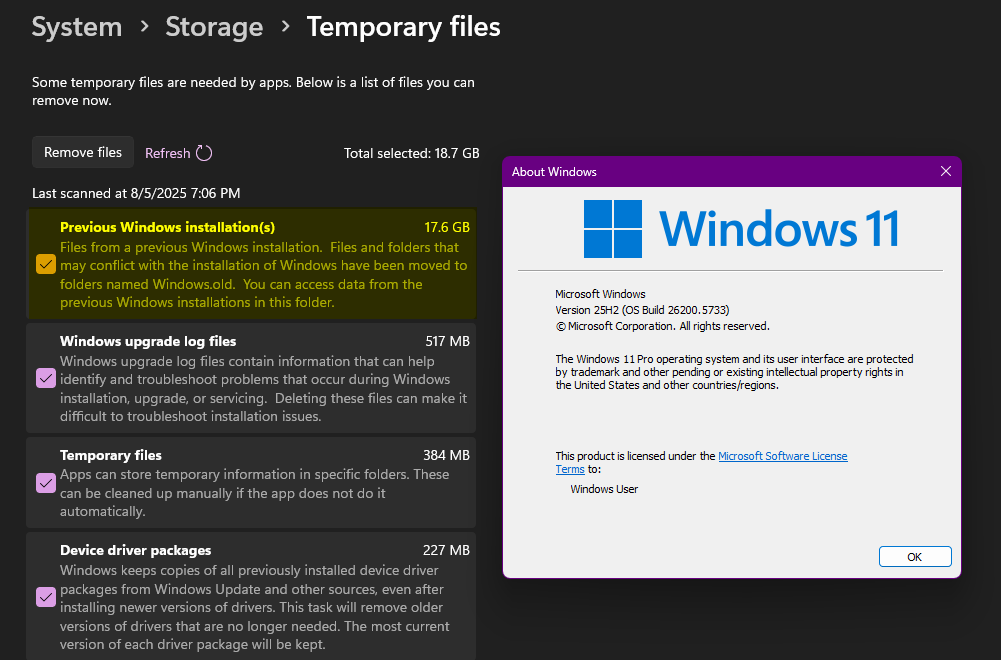
Task: Click the Refresh link
Action: point(167,153)
